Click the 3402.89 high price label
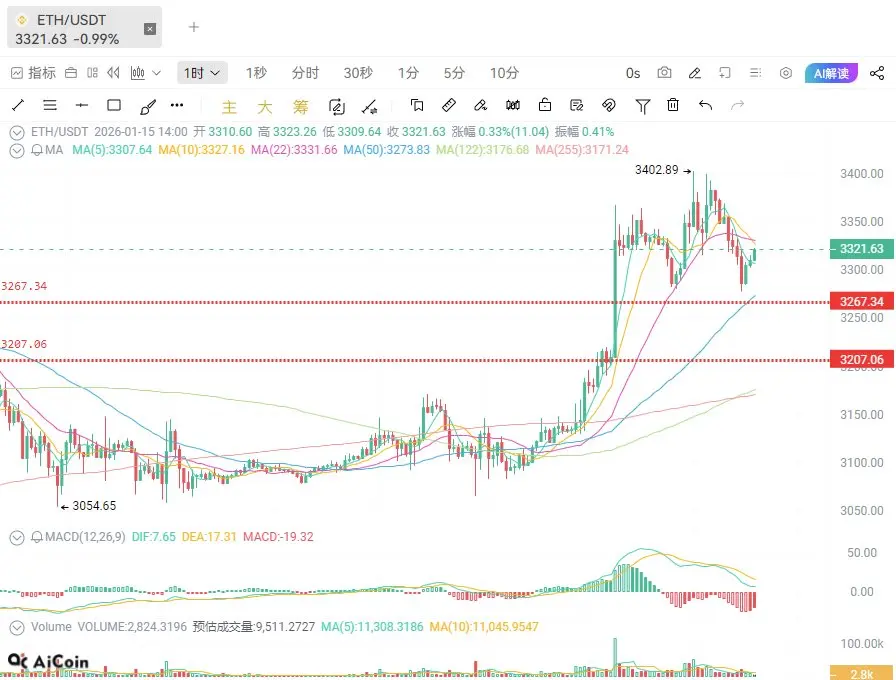Viewport: 896px width, 680px height. tap(657, 170)
